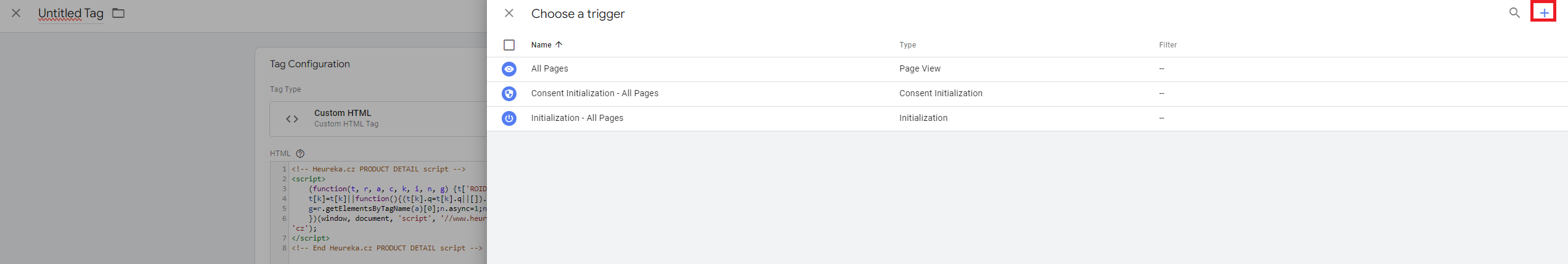The width and height of the screenshot is (1568, 264).
Task: Open the folder icon next to Untitled Tag
Action: [118, 13]
